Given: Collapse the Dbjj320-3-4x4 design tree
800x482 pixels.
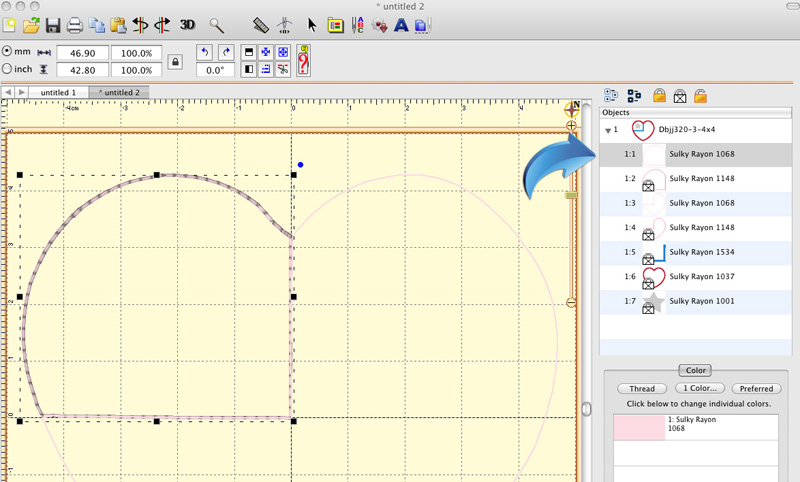Looking at the screenshot, I should click(608, 131).
